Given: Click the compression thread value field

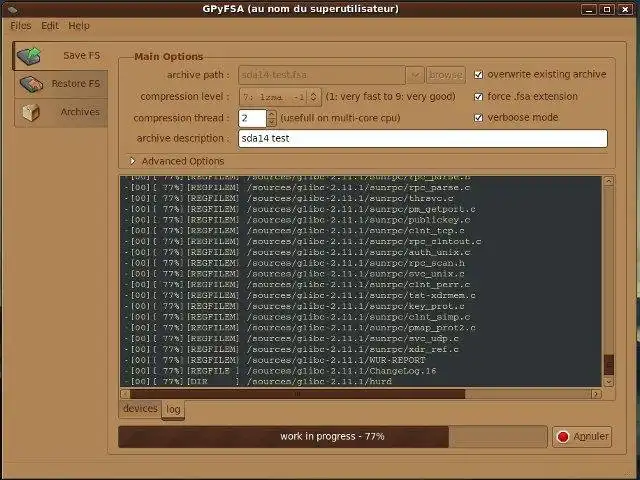Looking at the screenshot, I should [x=252, y=118].
